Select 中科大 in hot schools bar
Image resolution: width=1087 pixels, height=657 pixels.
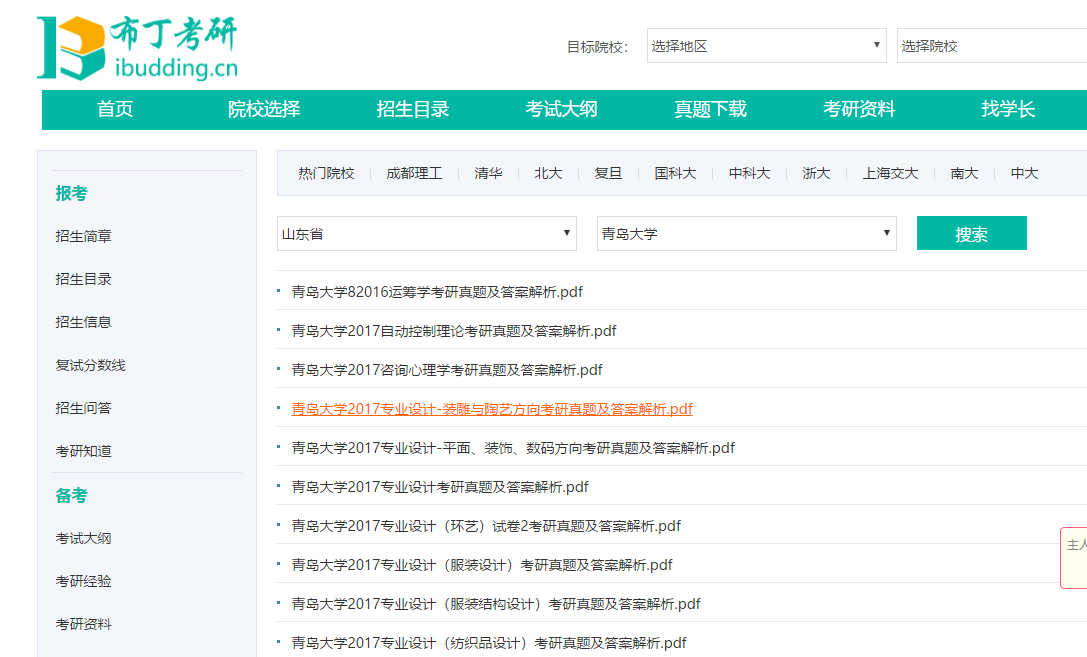tap(749, 173)
